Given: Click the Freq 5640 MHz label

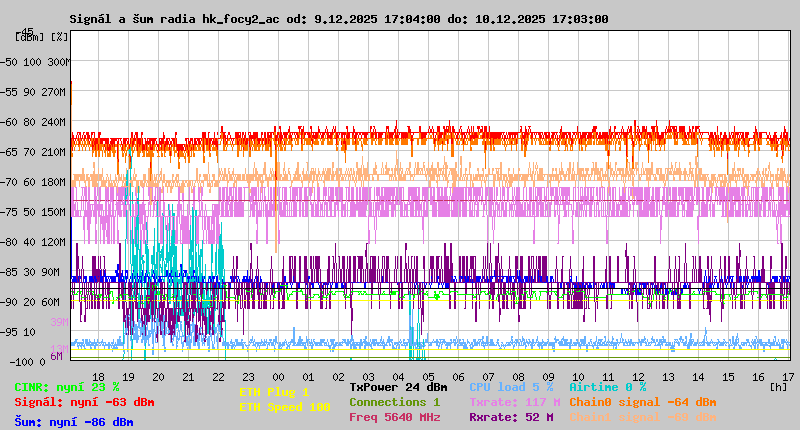Looking at the screenshot, I should [394, 417].
